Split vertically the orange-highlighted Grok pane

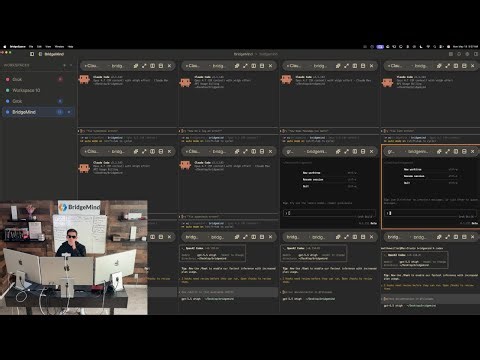[456, 151]
